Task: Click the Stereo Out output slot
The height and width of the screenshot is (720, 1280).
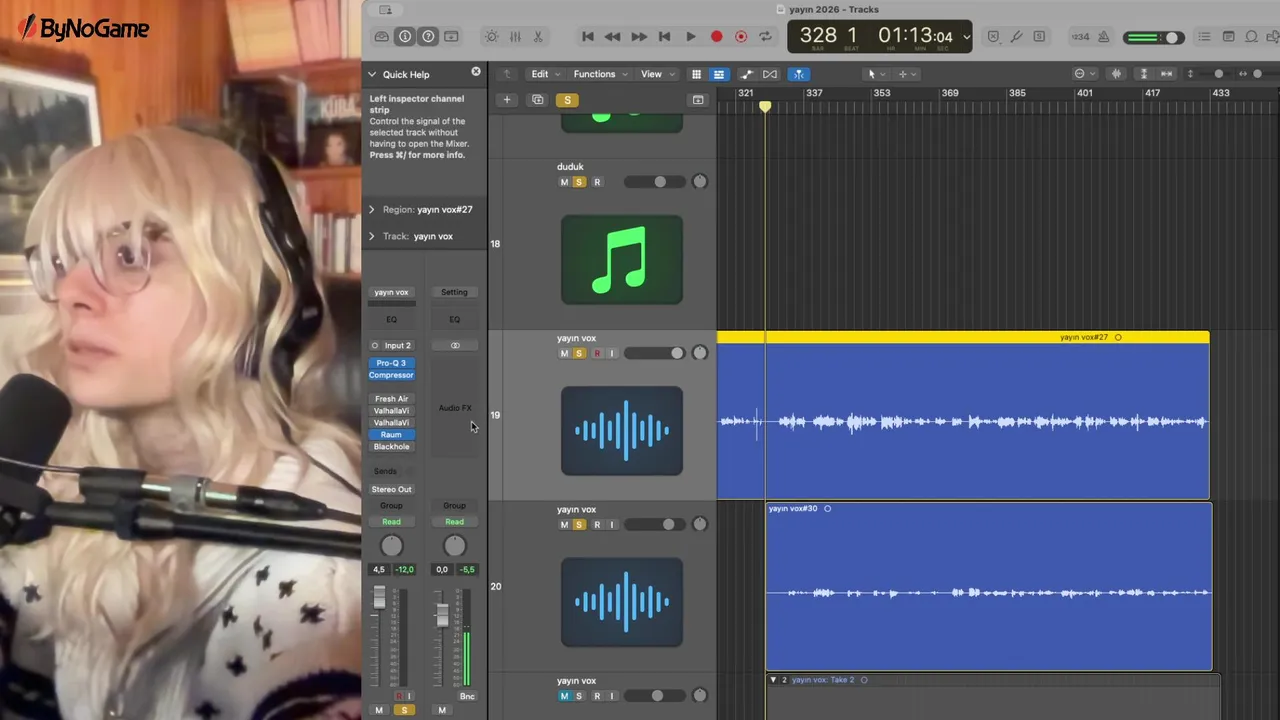Action: click(x=391, y=490)
